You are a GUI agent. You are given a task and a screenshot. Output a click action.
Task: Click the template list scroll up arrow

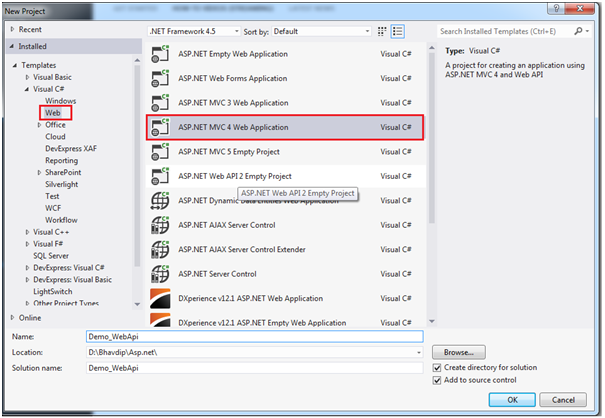coord(432,48)
